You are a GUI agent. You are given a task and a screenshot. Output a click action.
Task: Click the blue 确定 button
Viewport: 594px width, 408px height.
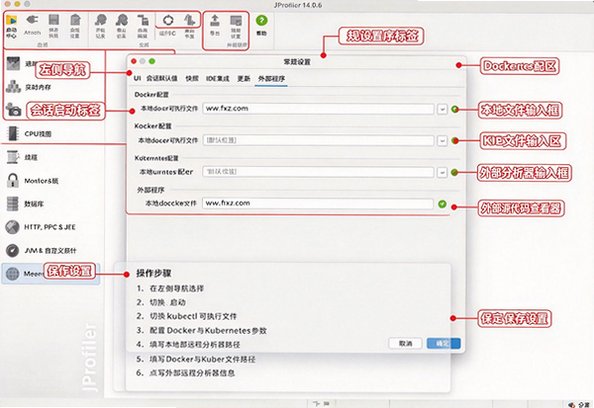tap(444, 344)
